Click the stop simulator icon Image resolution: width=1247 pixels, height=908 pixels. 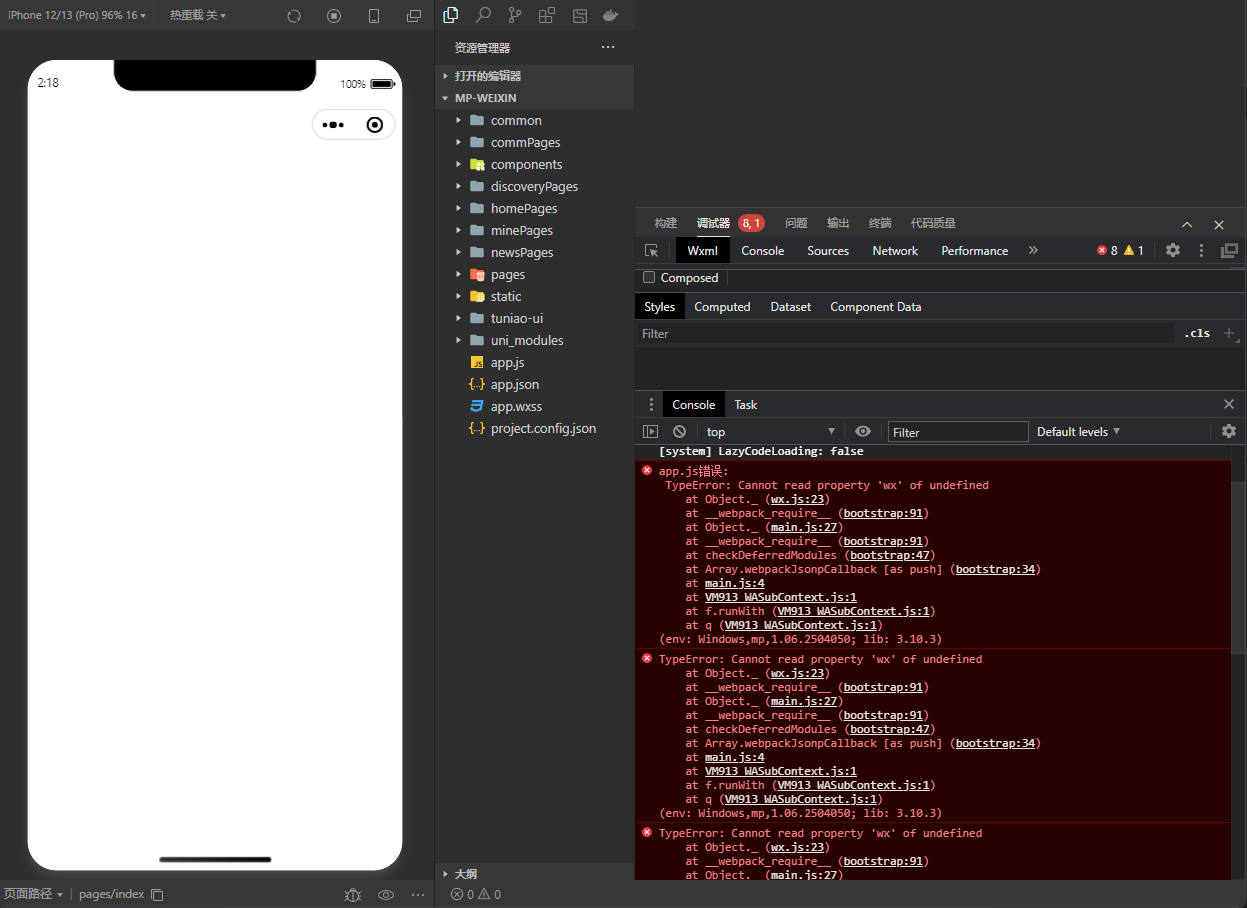click(334, 16)
